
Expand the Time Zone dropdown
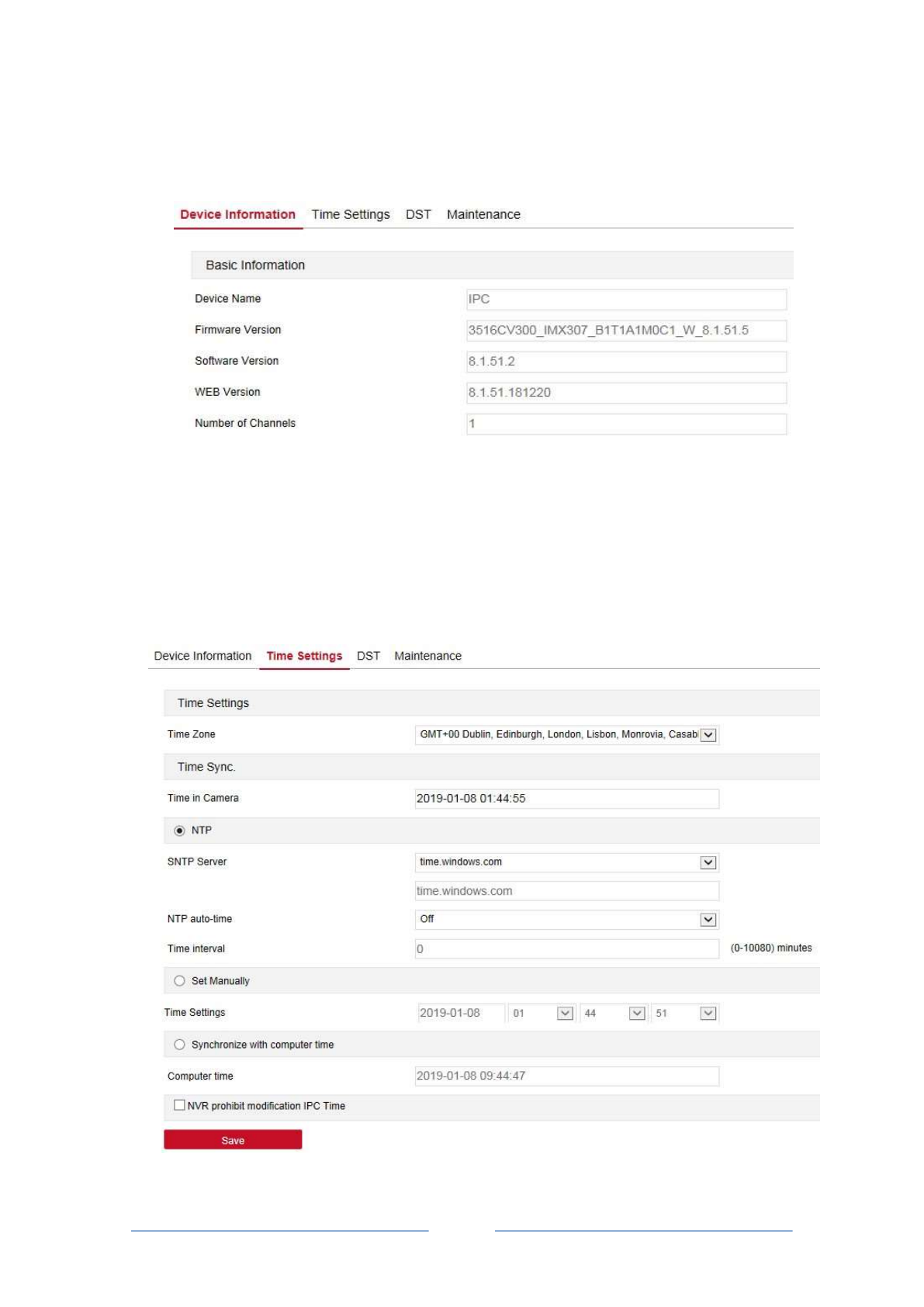[x=708, y=735]
